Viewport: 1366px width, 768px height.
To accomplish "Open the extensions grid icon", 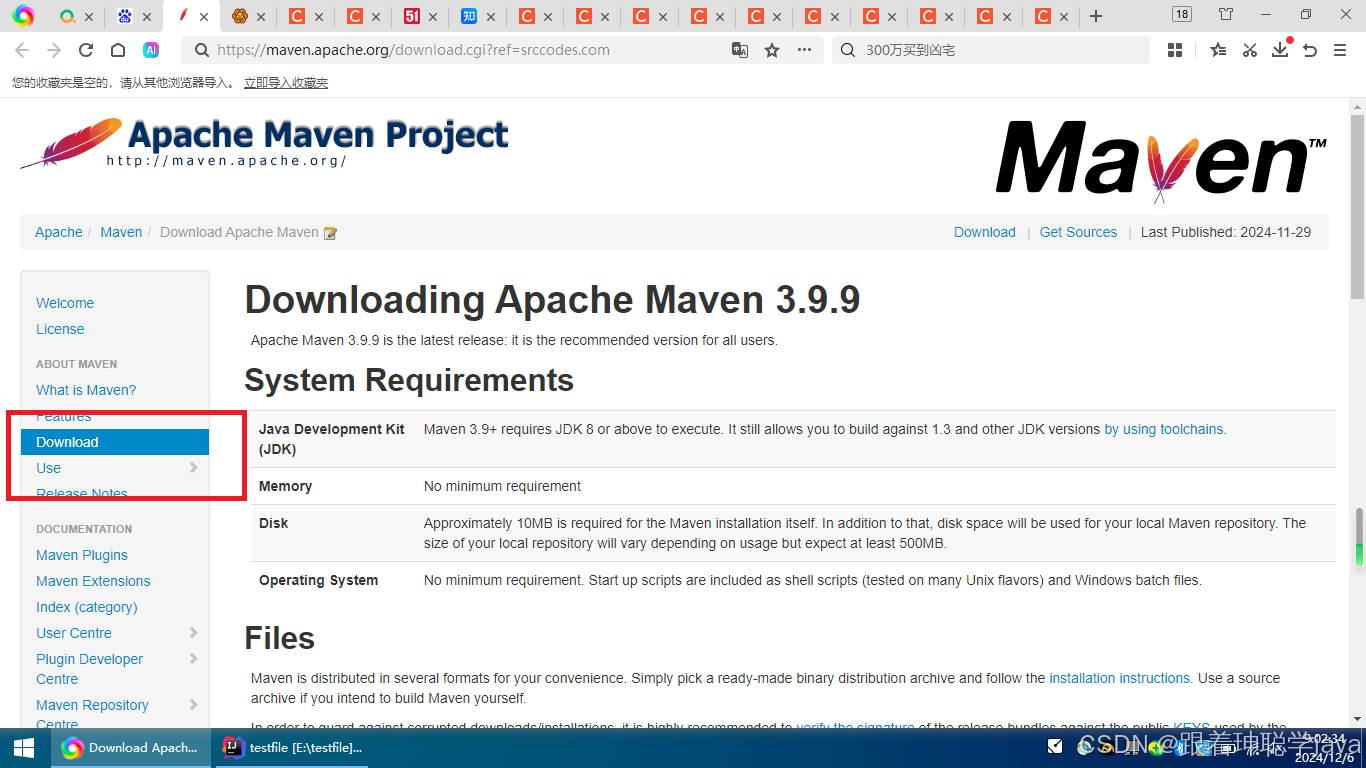I will (x=1175, y=50).
